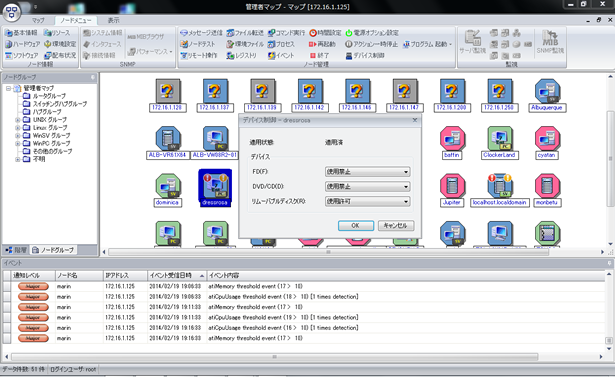Close the デバイス制御 dialog
Viewport: 615px width, 377px height.
click(x=415, y=120)
